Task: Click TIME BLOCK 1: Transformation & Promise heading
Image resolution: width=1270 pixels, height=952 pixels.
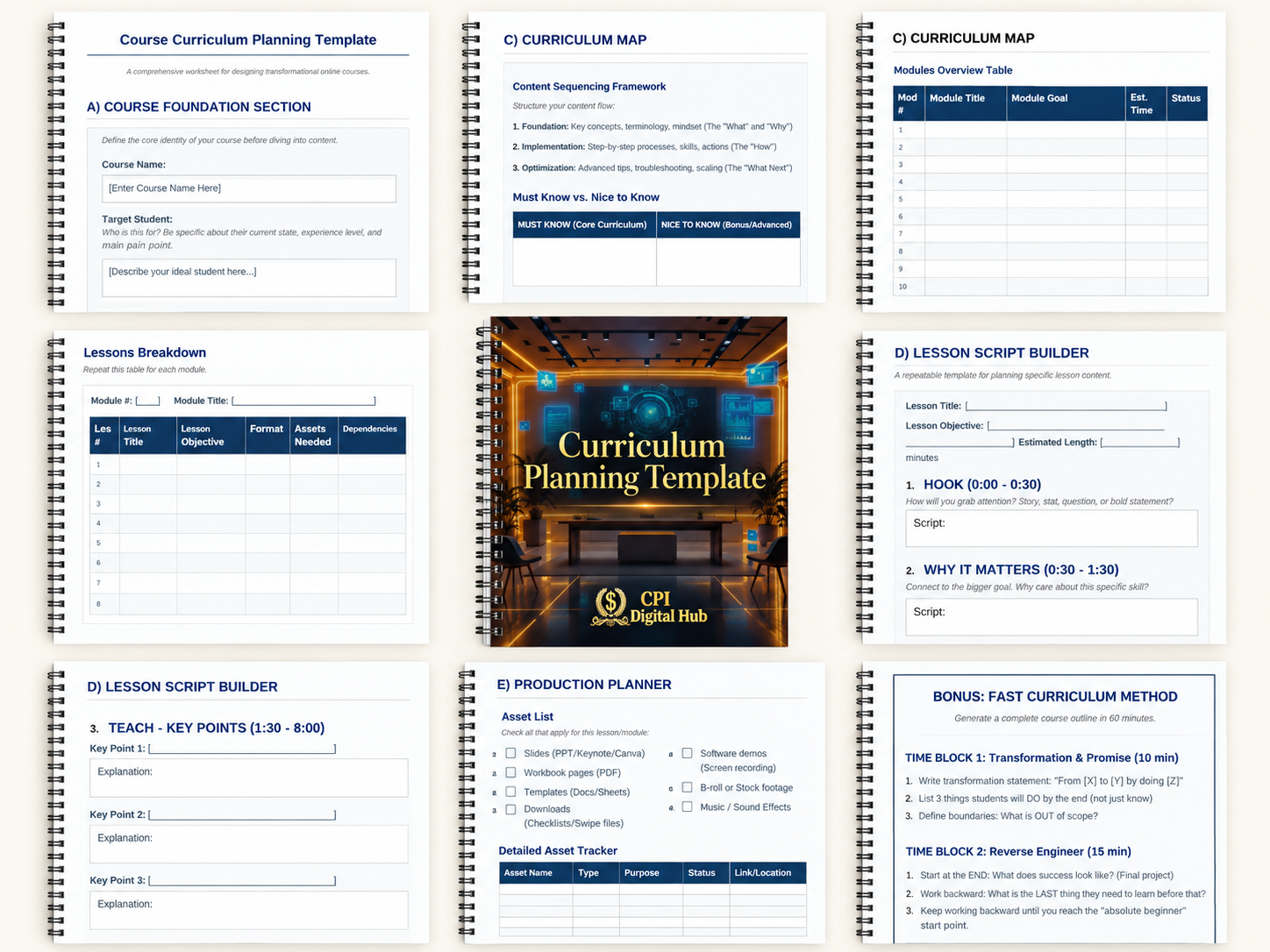Action: [x=1042, y=757]
